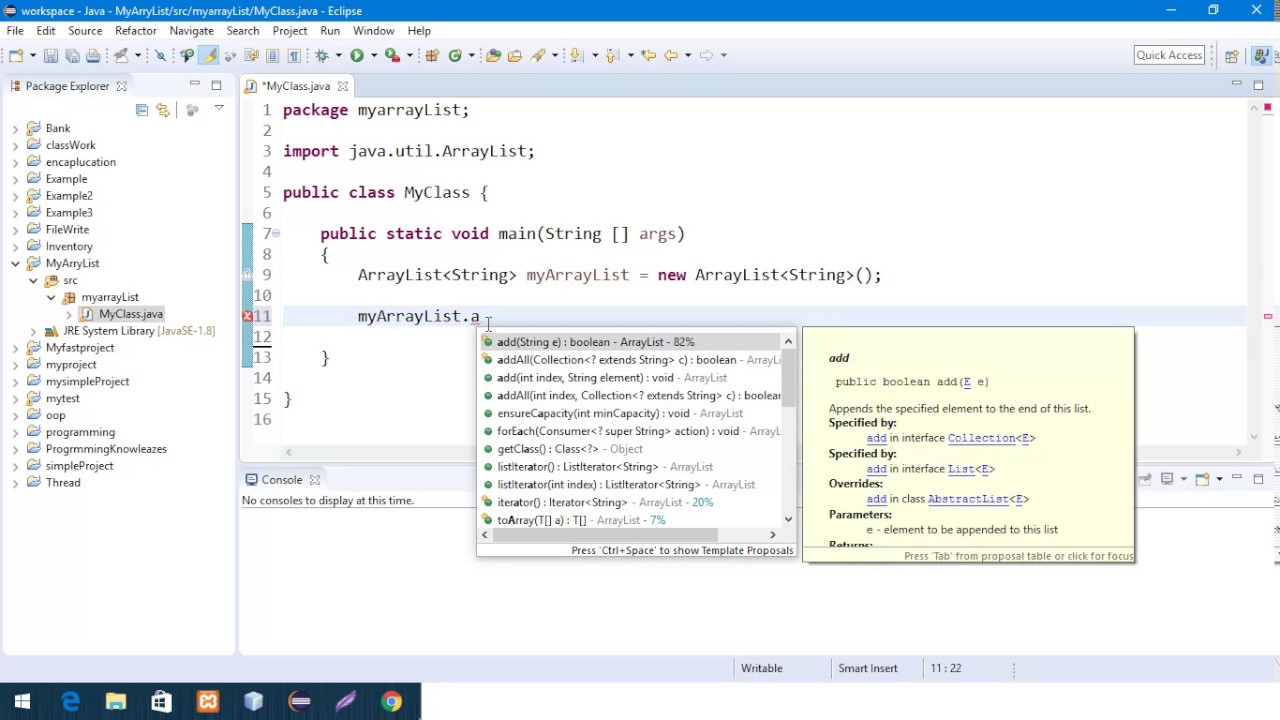Click the Next Annotation icon
This screenshot has width=1280, height=720.
(575, 56)
